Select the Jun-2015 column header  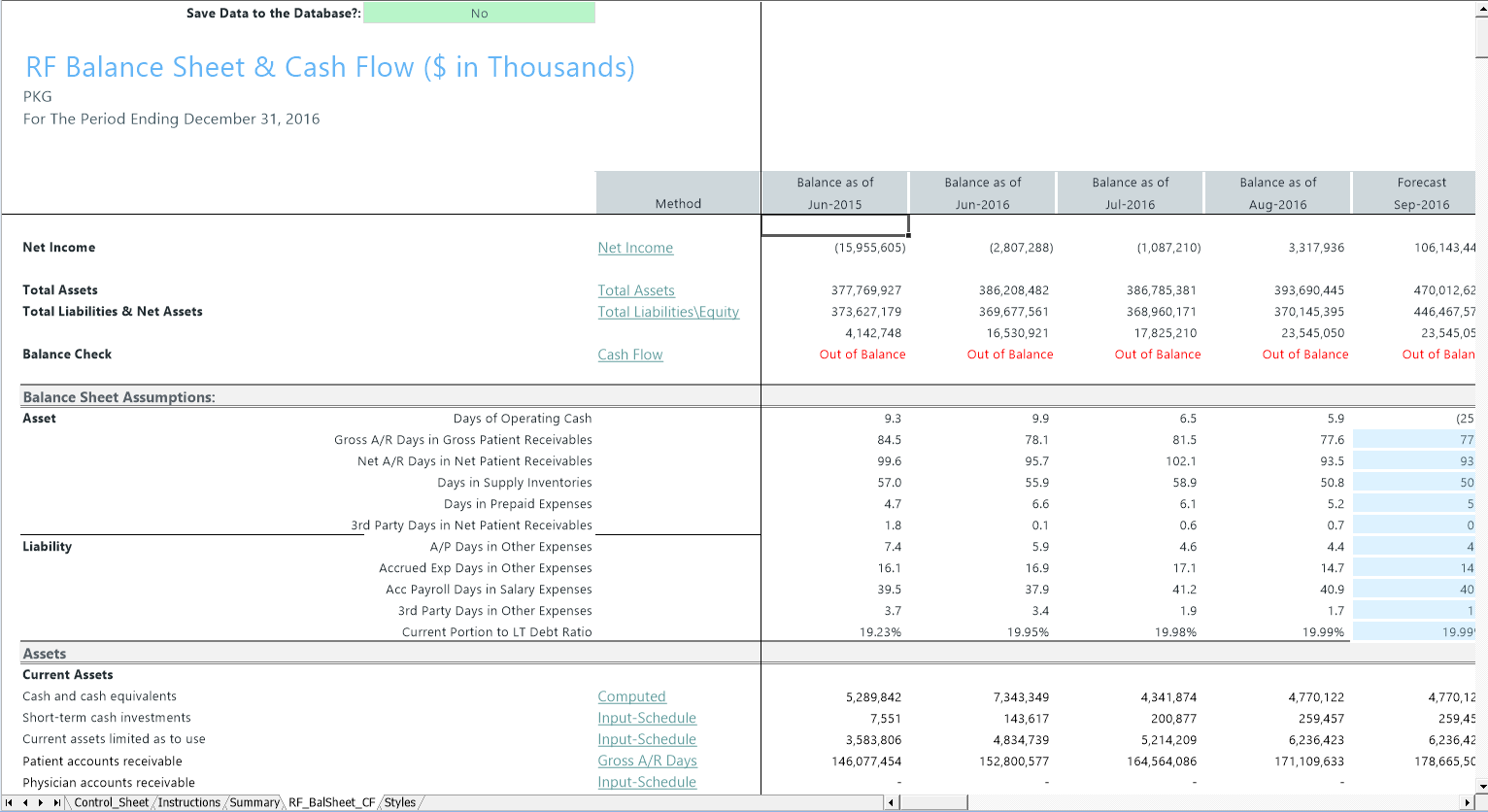(835, 192)
